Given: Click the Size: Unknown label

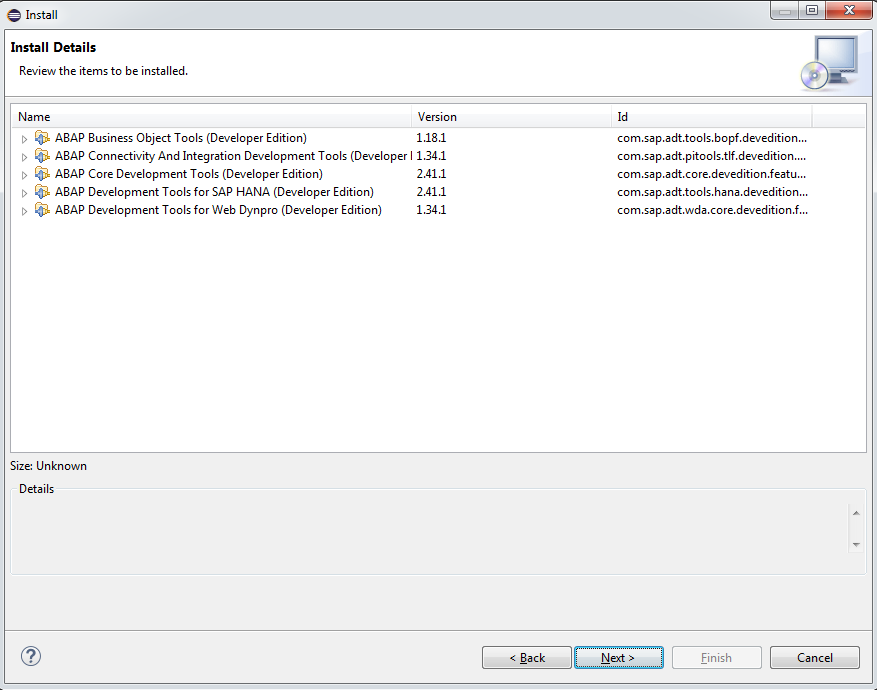Looking at the screenshot, I should click(49, 466).
